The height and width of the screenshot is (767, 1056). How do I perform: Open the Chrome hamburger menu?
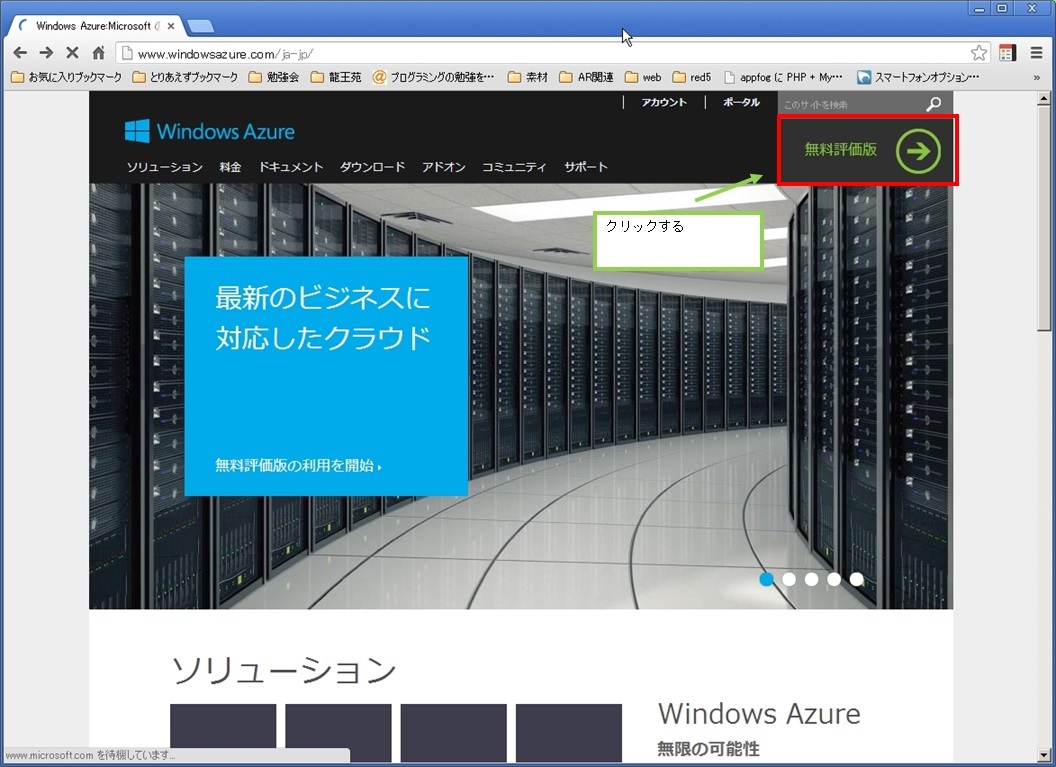(x=1036, y=53)
